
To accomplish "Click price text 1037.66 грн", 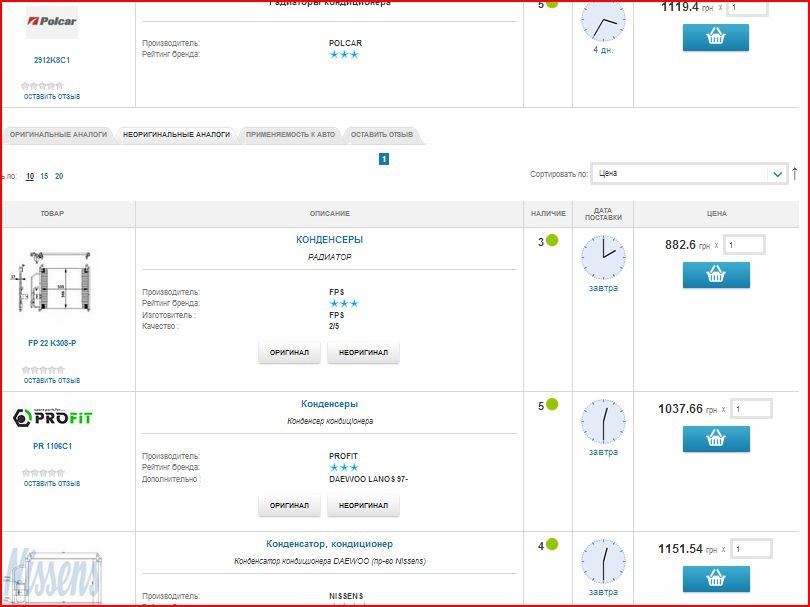I will coord(688,409).
